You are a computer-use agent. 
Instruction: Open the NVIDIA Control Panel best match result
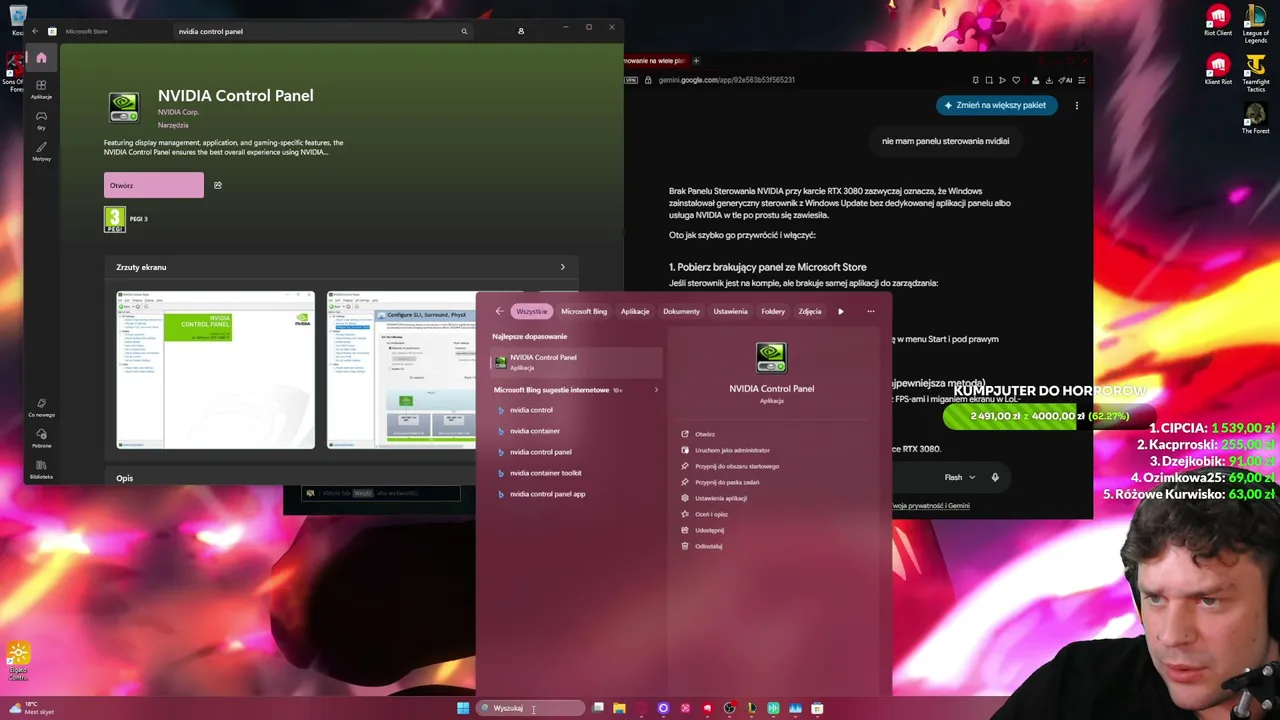pyautogui.click(x=575, y=362)
